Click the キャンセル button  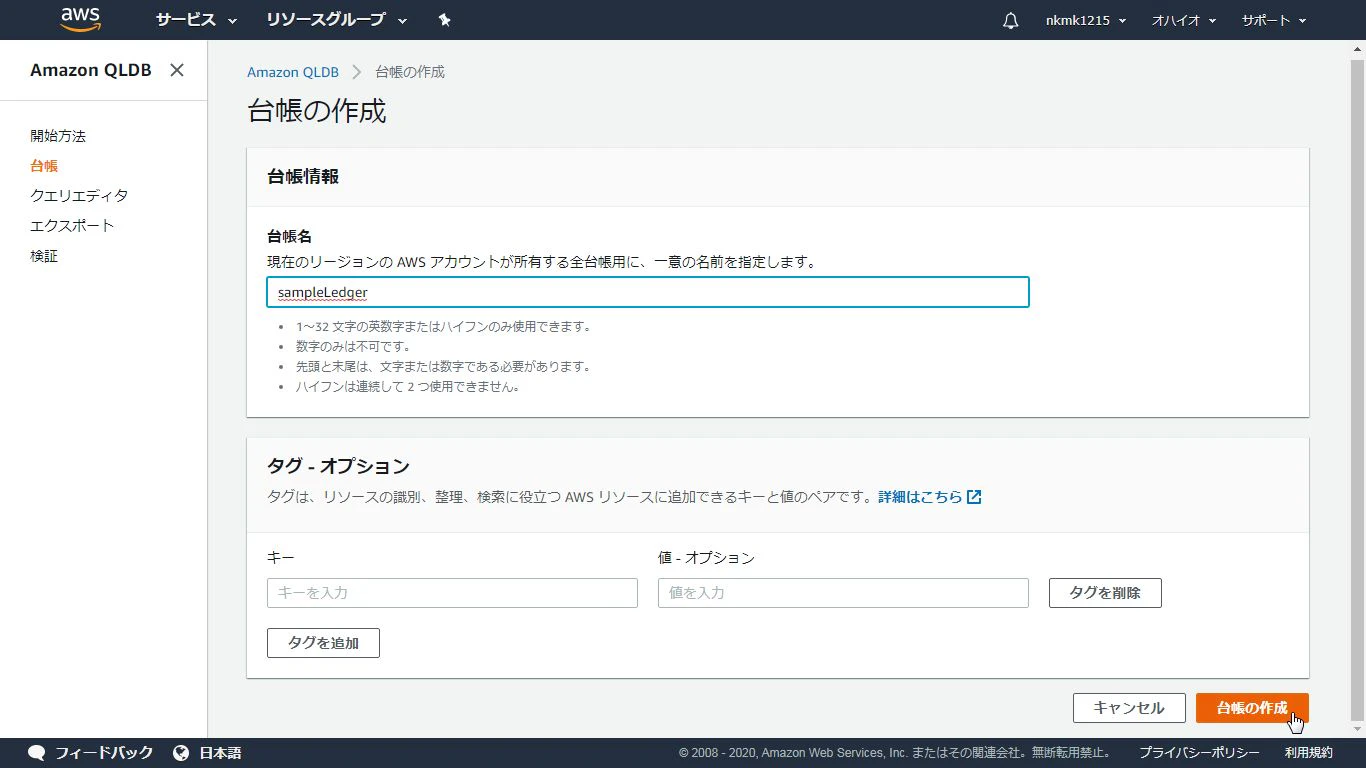click(x=1129, y=708)
